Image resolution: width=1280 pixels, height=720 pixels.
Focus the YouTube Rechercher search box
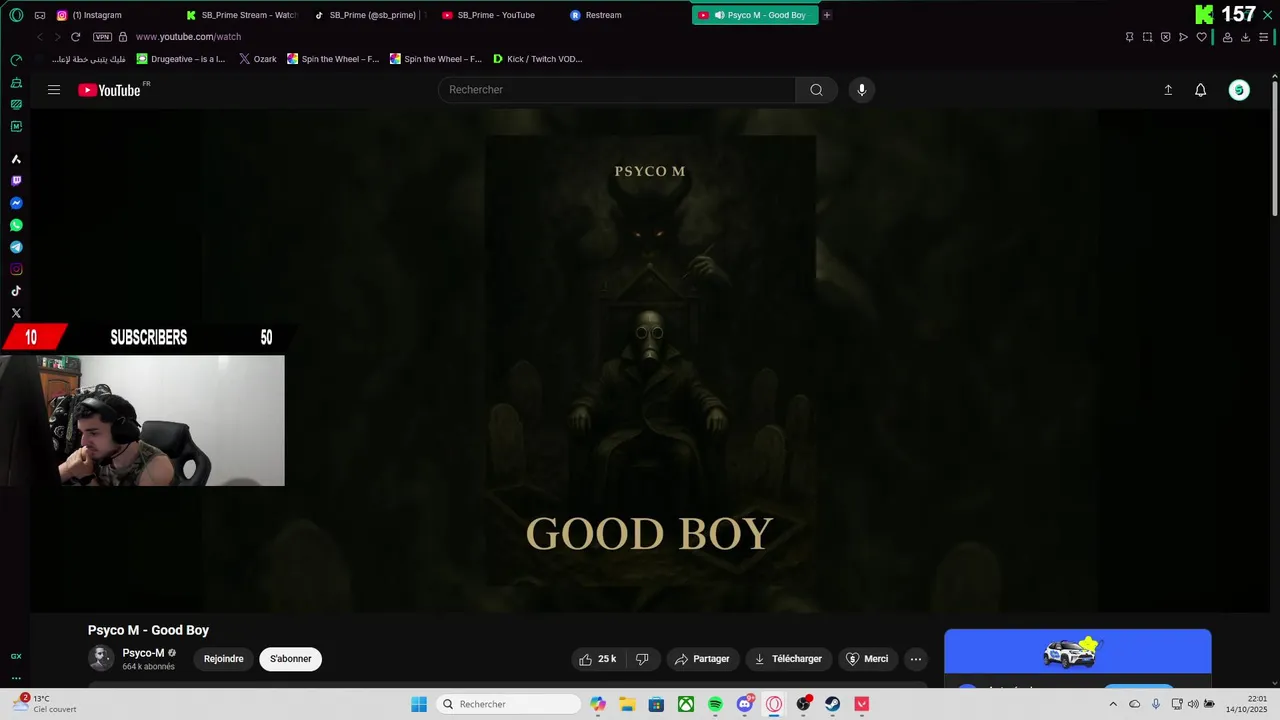click(617, 90)
